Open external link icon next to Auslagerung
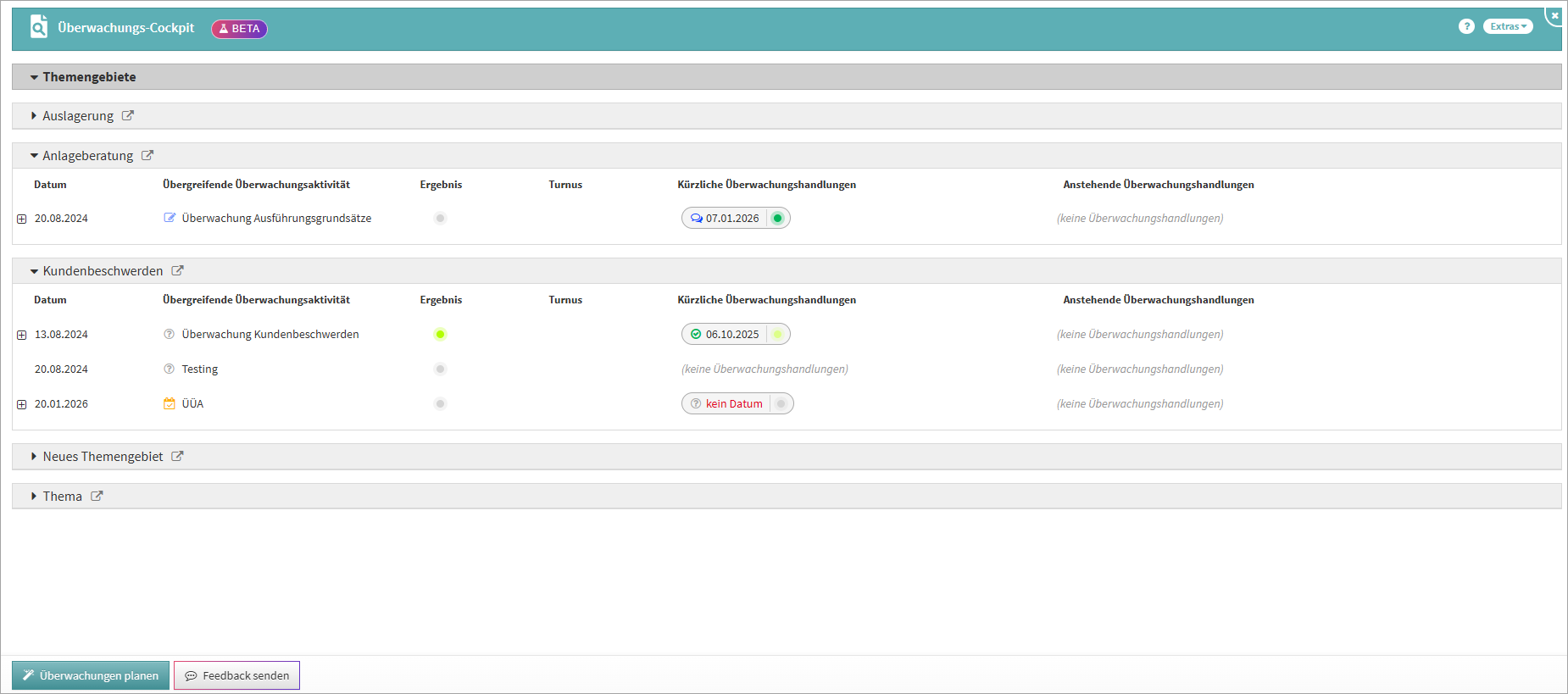 point(128,116)
